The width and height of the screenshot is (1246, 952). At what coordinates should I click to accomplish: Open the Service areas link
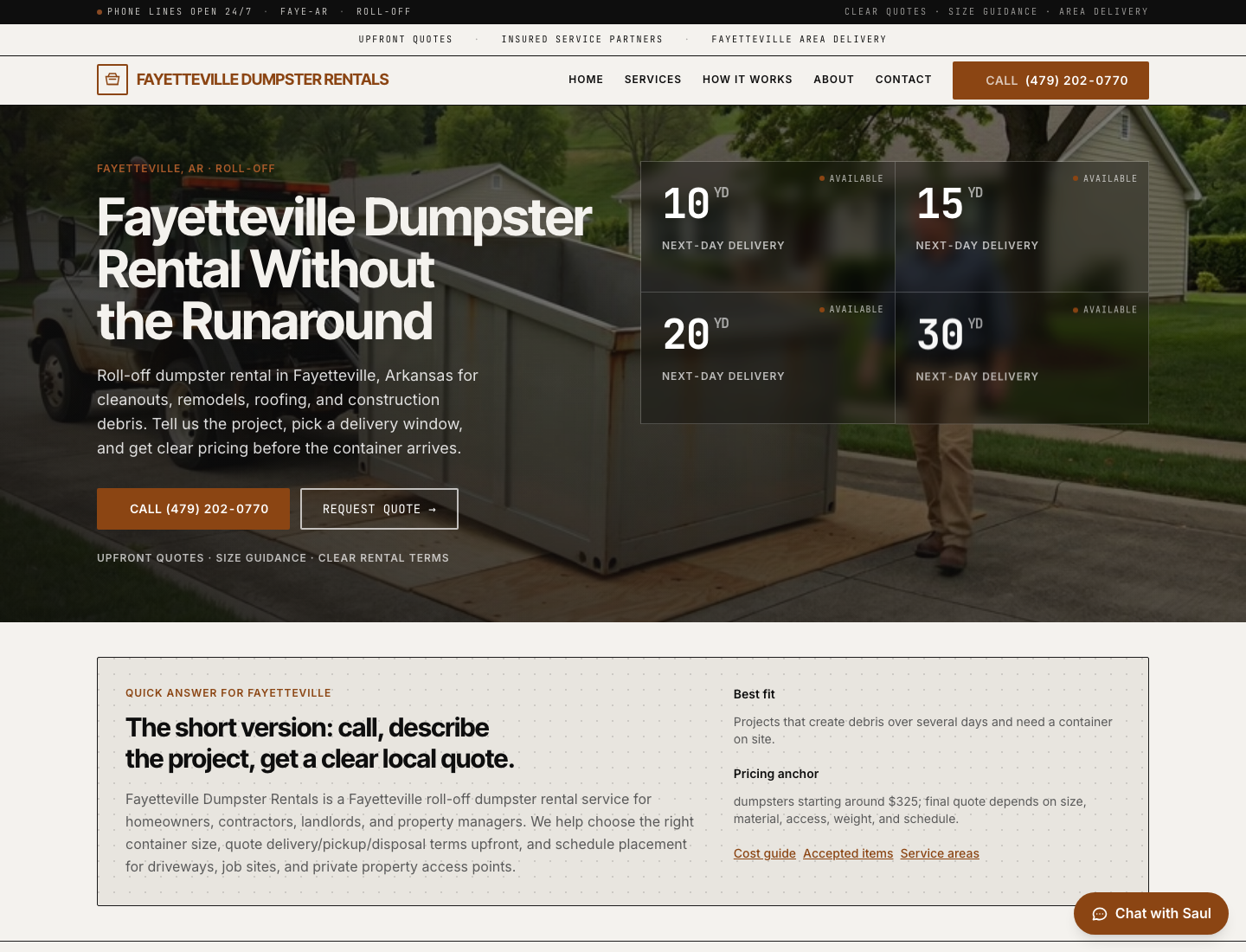(x=940, y=853)
